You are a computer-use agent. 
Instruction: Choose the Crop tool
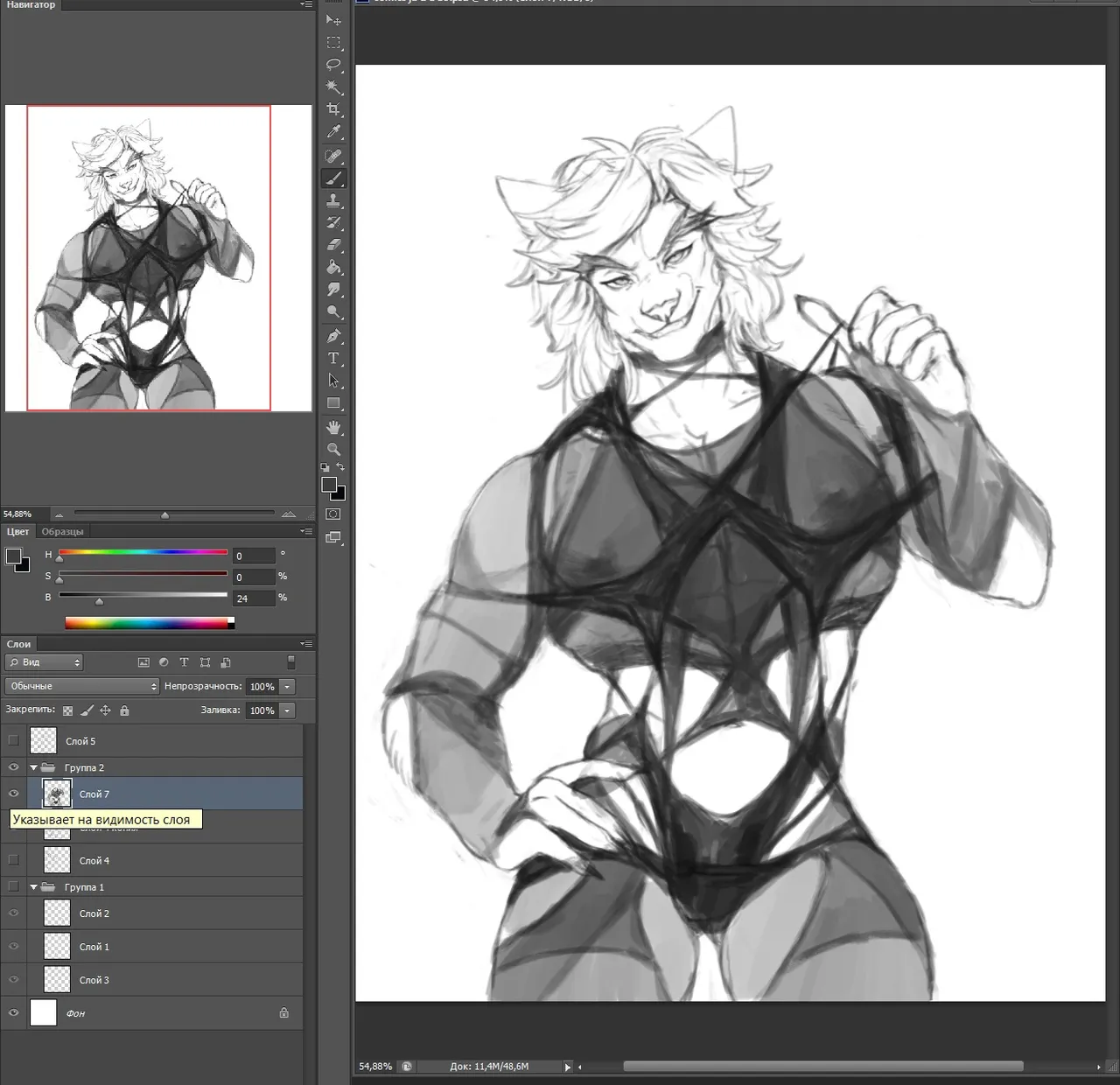[333, 109]
